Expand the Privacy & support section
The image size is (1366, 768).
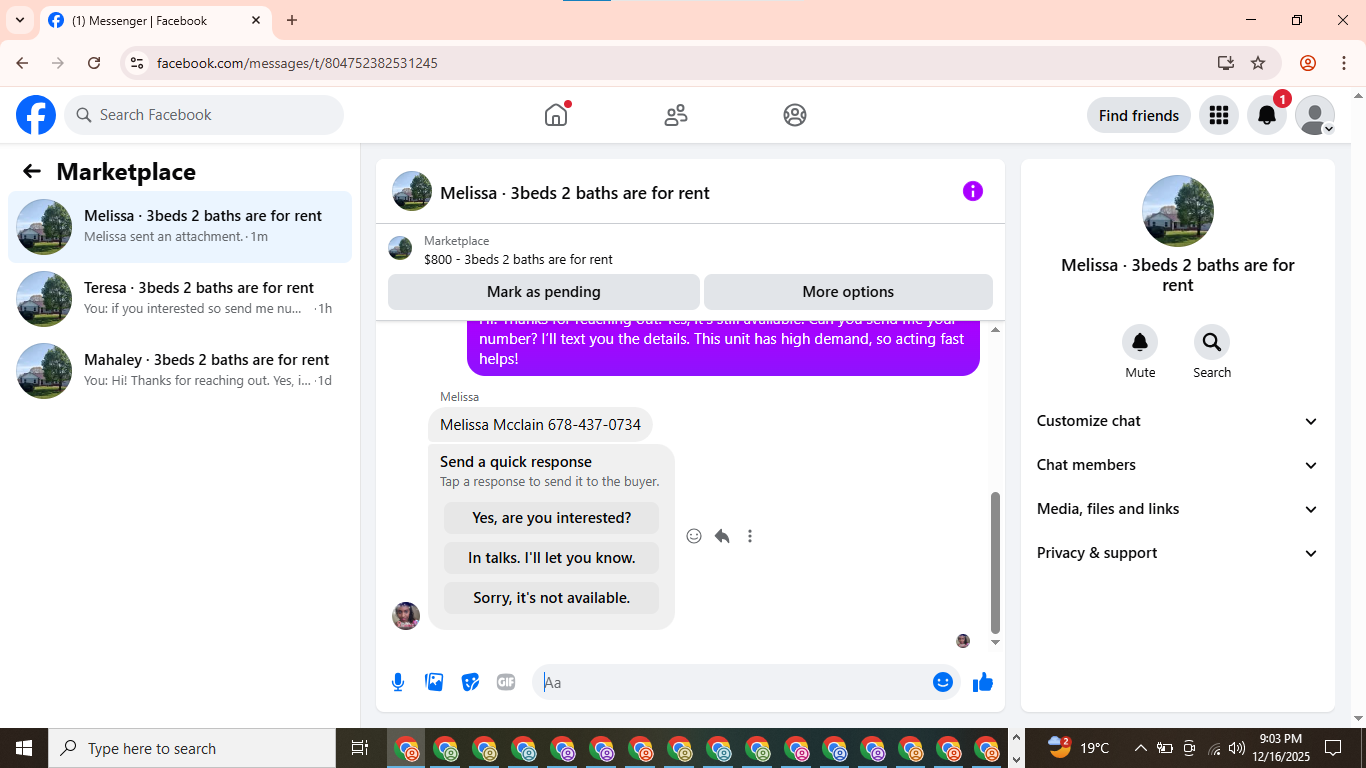pos(1178,553)
